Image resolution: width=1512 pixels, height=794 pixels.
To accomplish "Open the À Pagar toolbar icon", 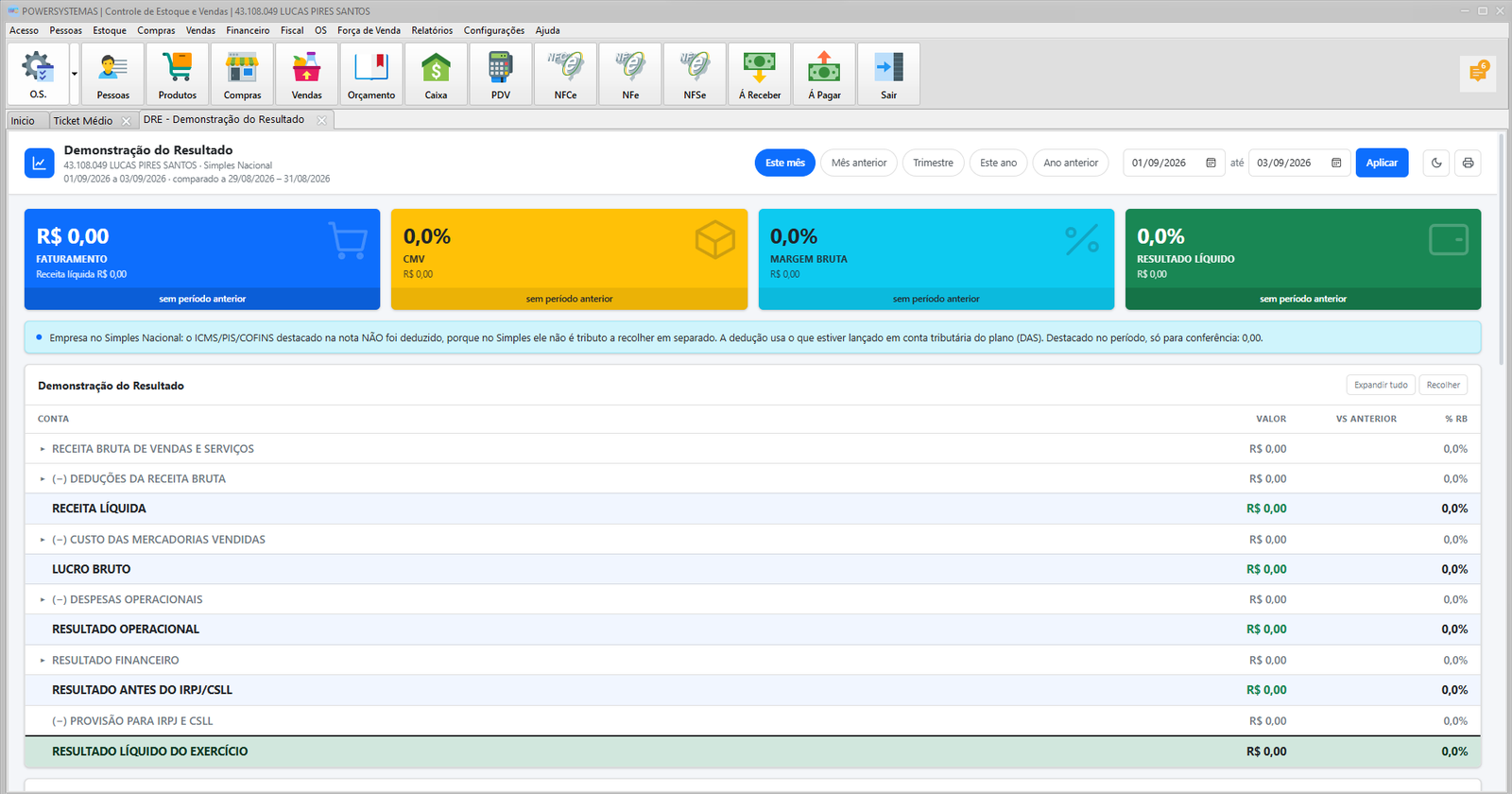I will (x=824, y=74).
